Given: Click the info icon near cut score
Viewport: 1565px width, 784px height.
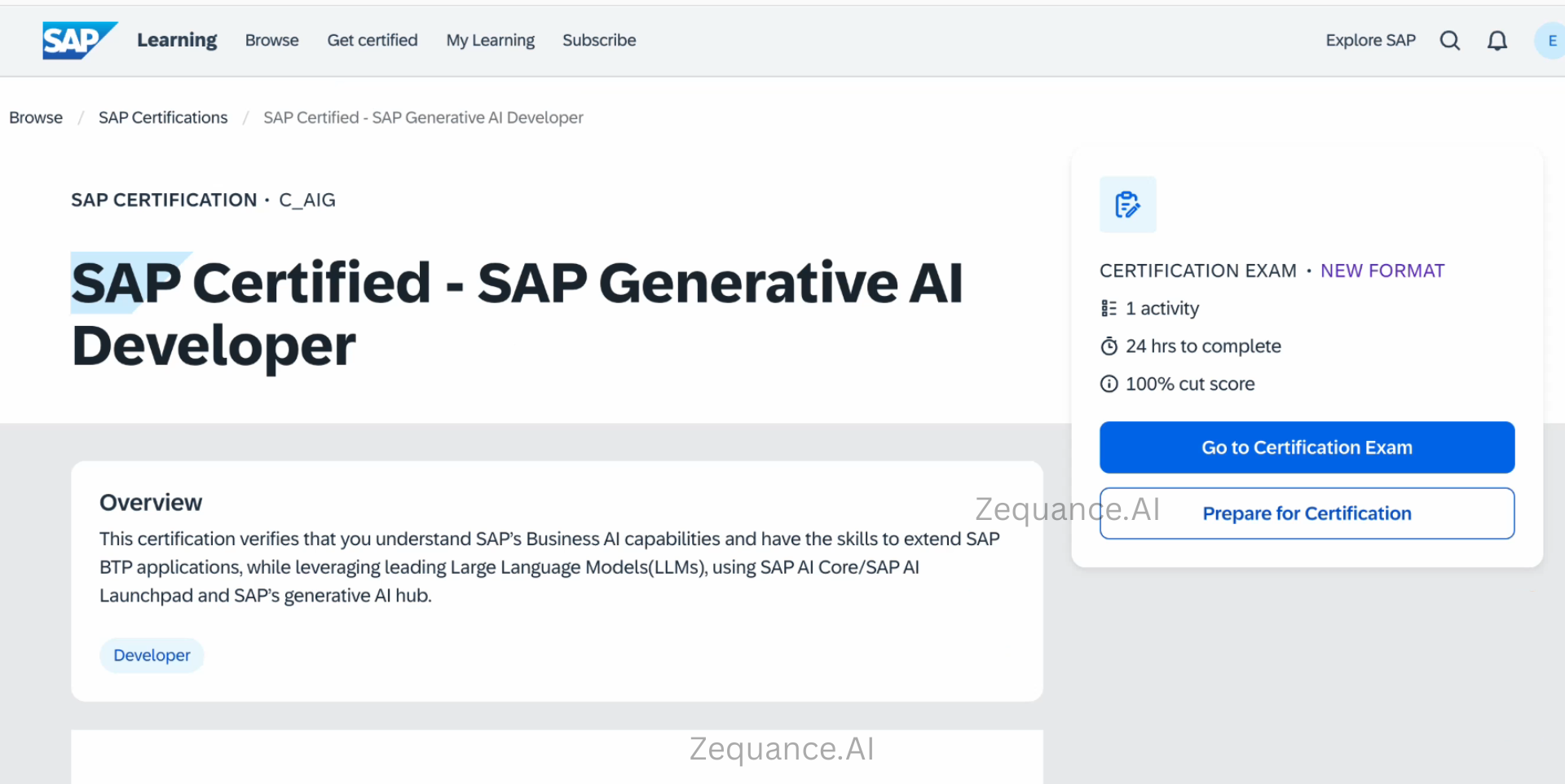Looking at the screenshot, I should (x=1109, y=383).
